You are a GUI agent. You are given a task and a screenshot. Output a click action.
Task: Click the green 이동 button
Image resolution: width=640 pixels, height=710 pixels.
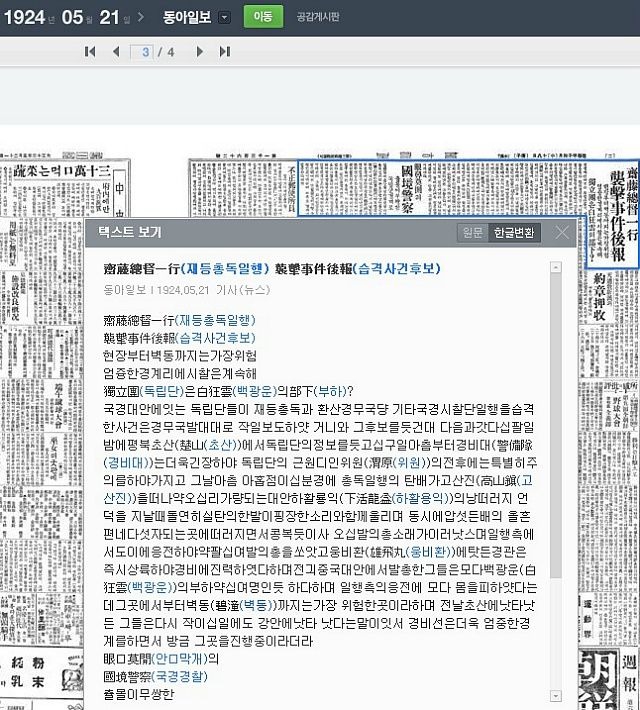pyautogui.click(x=263, y=17)
